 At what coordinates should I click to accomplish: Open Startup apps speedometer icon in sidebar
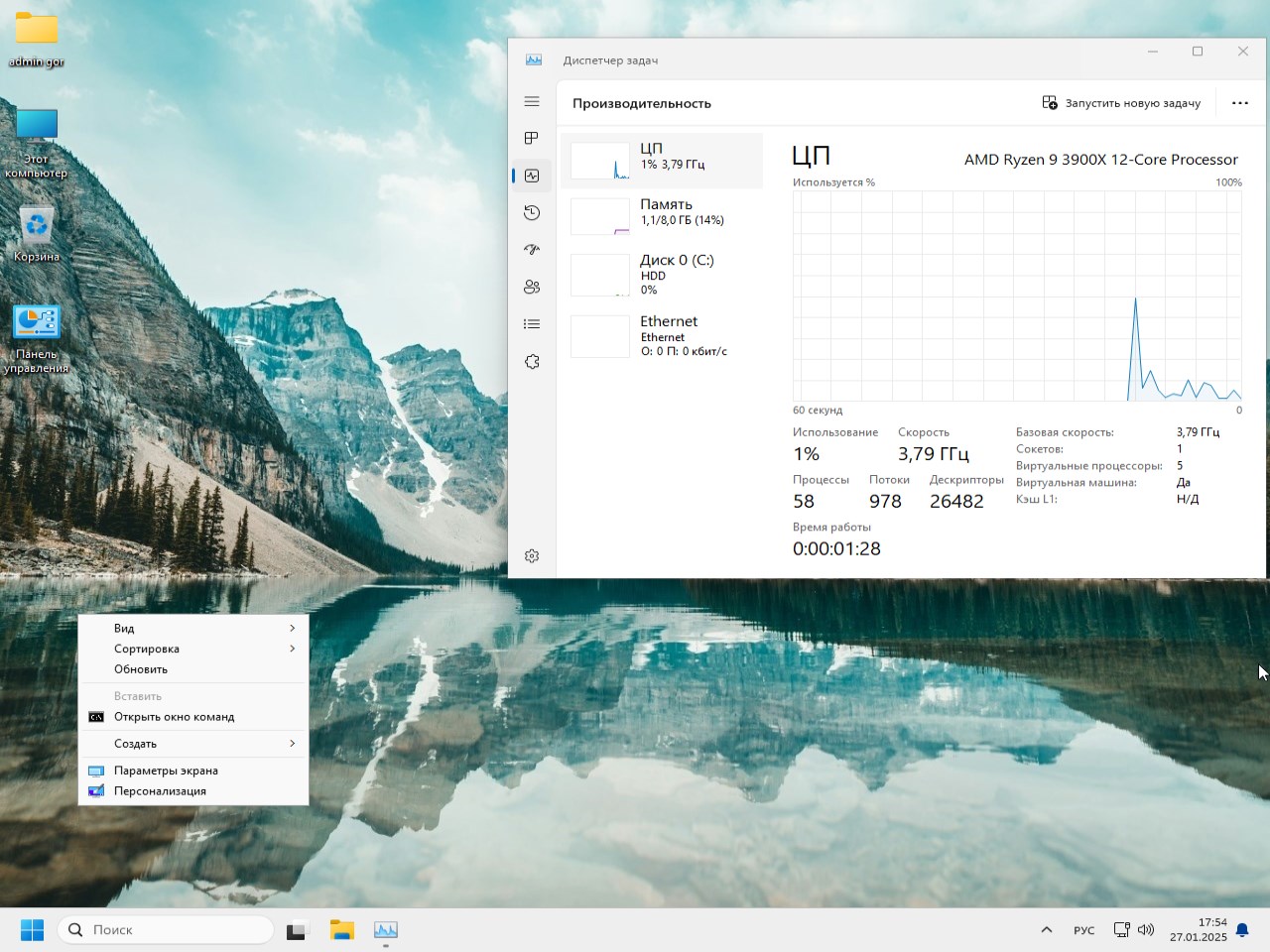click(x=532, y=249)
